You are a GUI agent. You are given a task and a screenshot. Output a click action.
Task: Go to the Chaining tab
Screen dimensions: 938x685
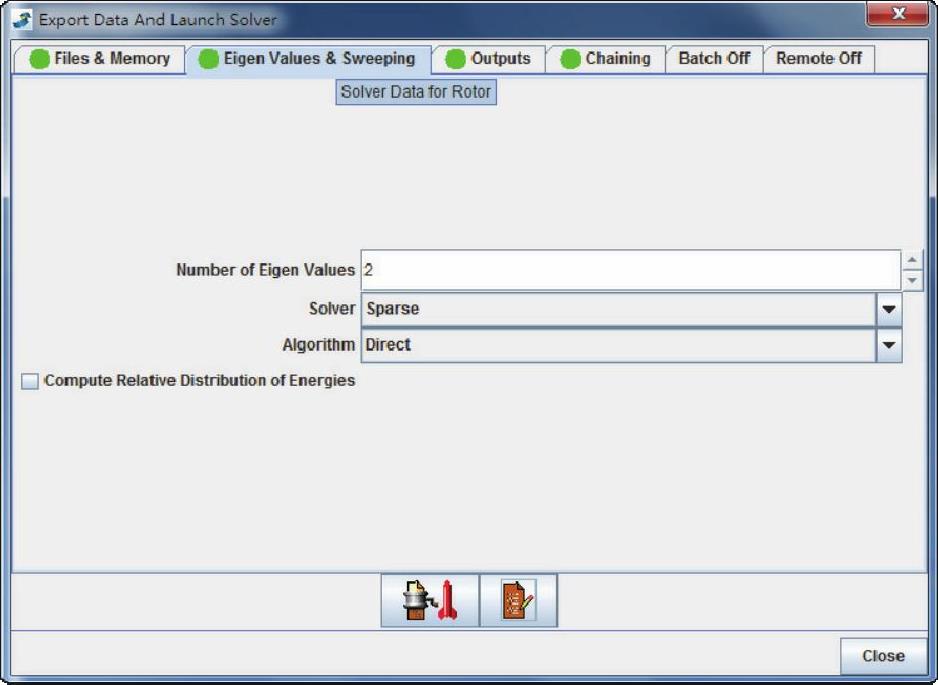605,59
